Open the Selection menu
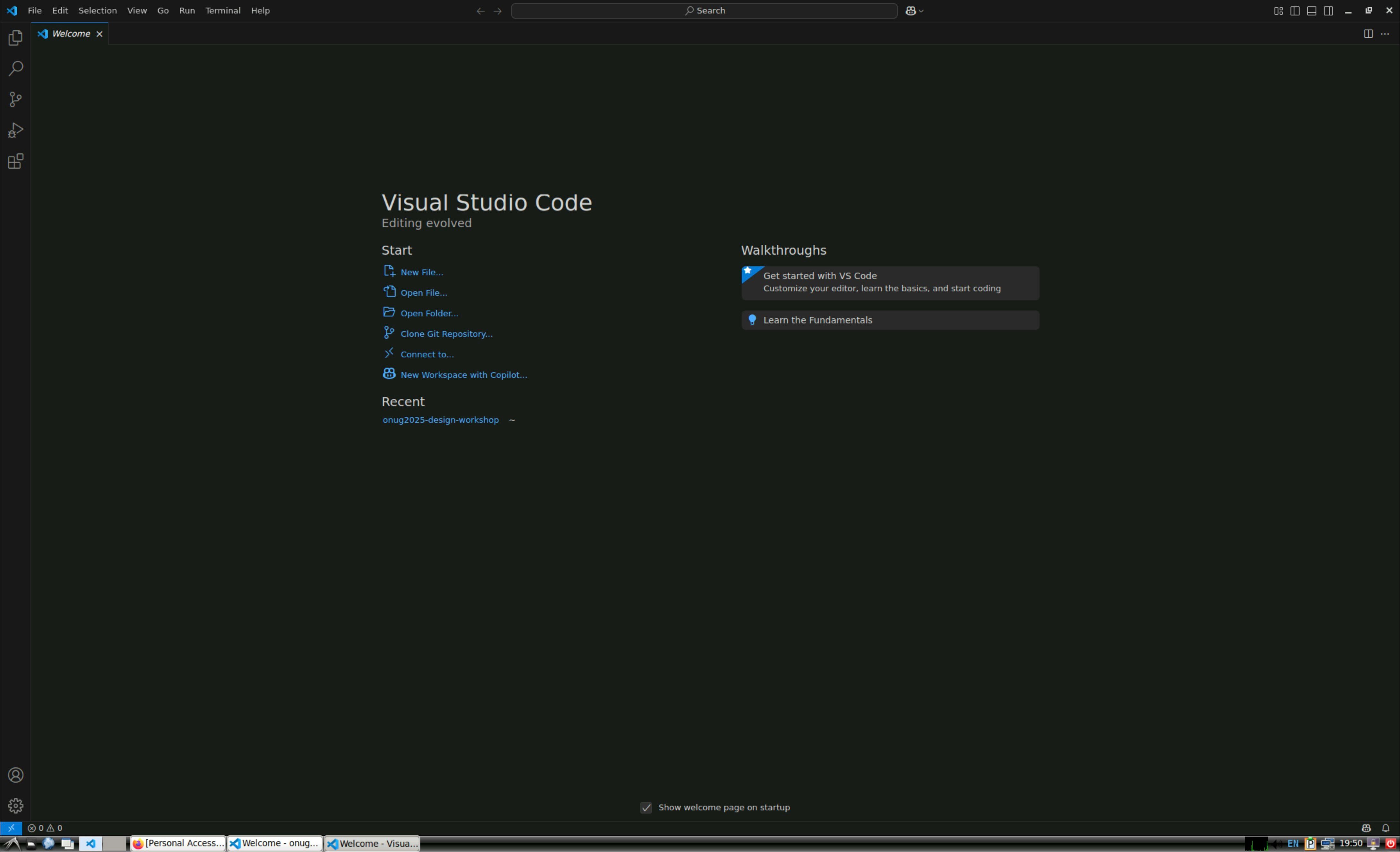 97,11
